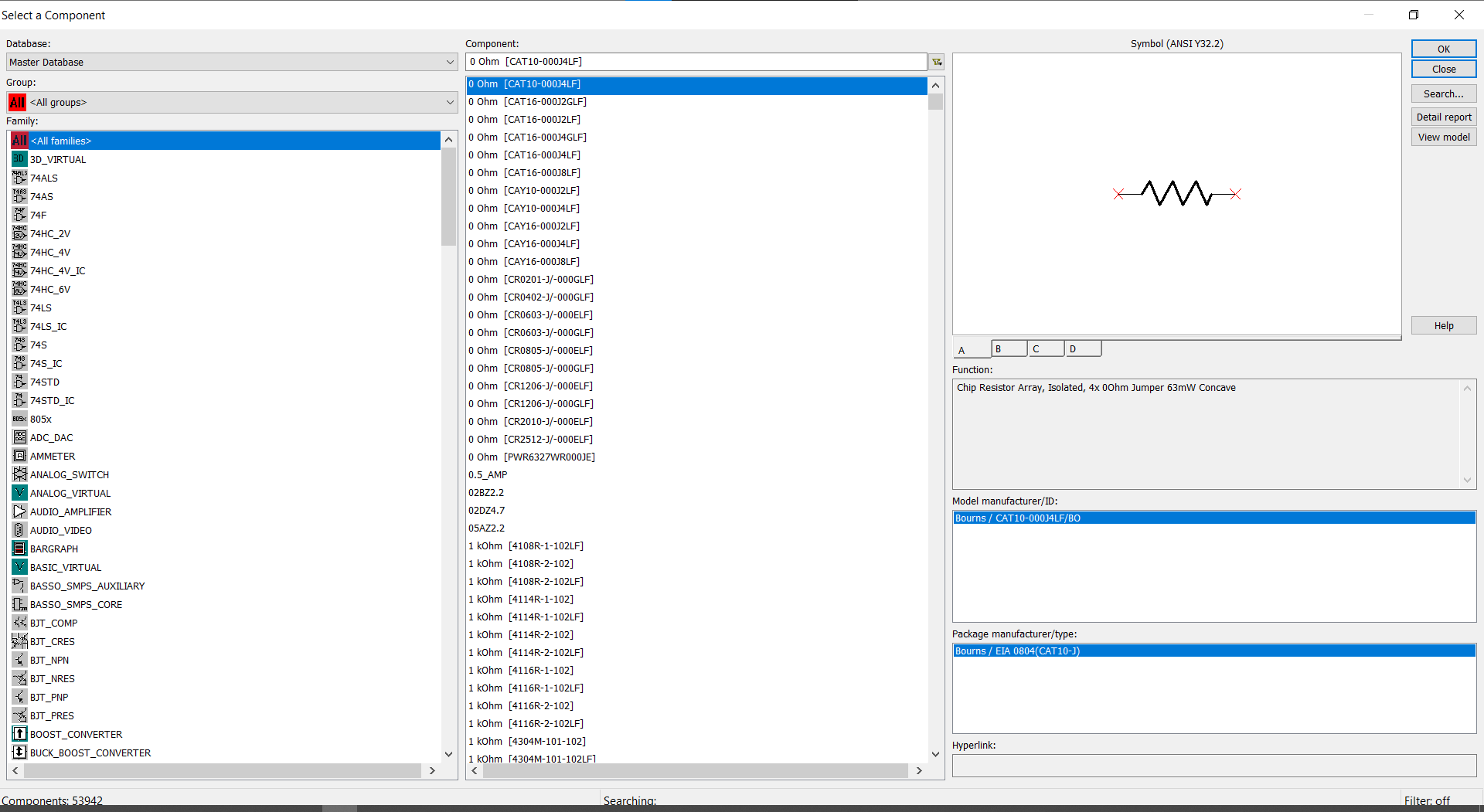
Task: Select the BASIC_VIRTUAL family icon
Action: (x=19, y=567)
